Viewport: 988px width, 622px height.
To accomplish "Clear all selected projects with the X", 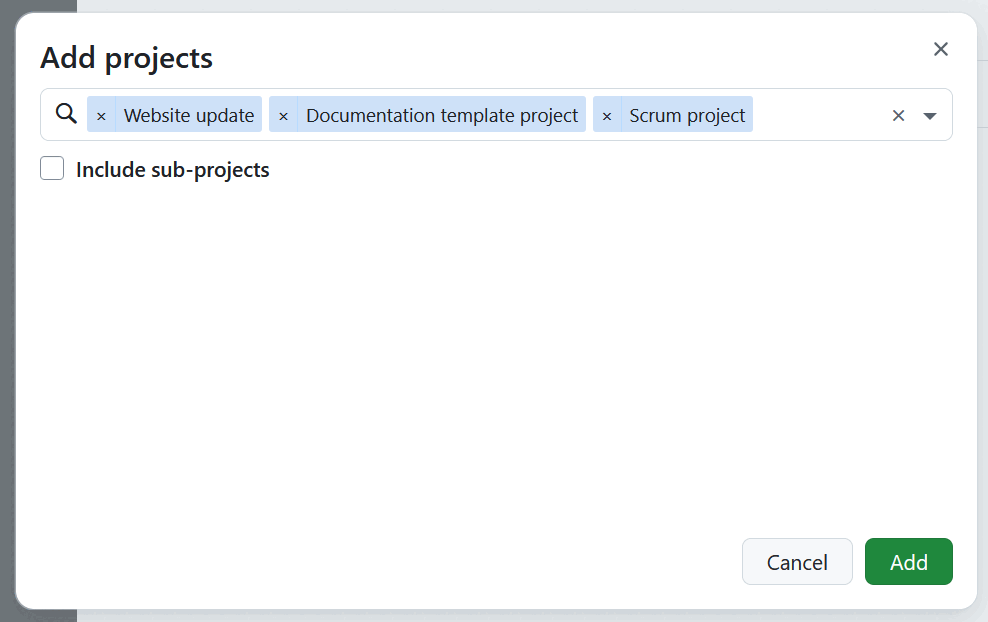I will [898, 115].
